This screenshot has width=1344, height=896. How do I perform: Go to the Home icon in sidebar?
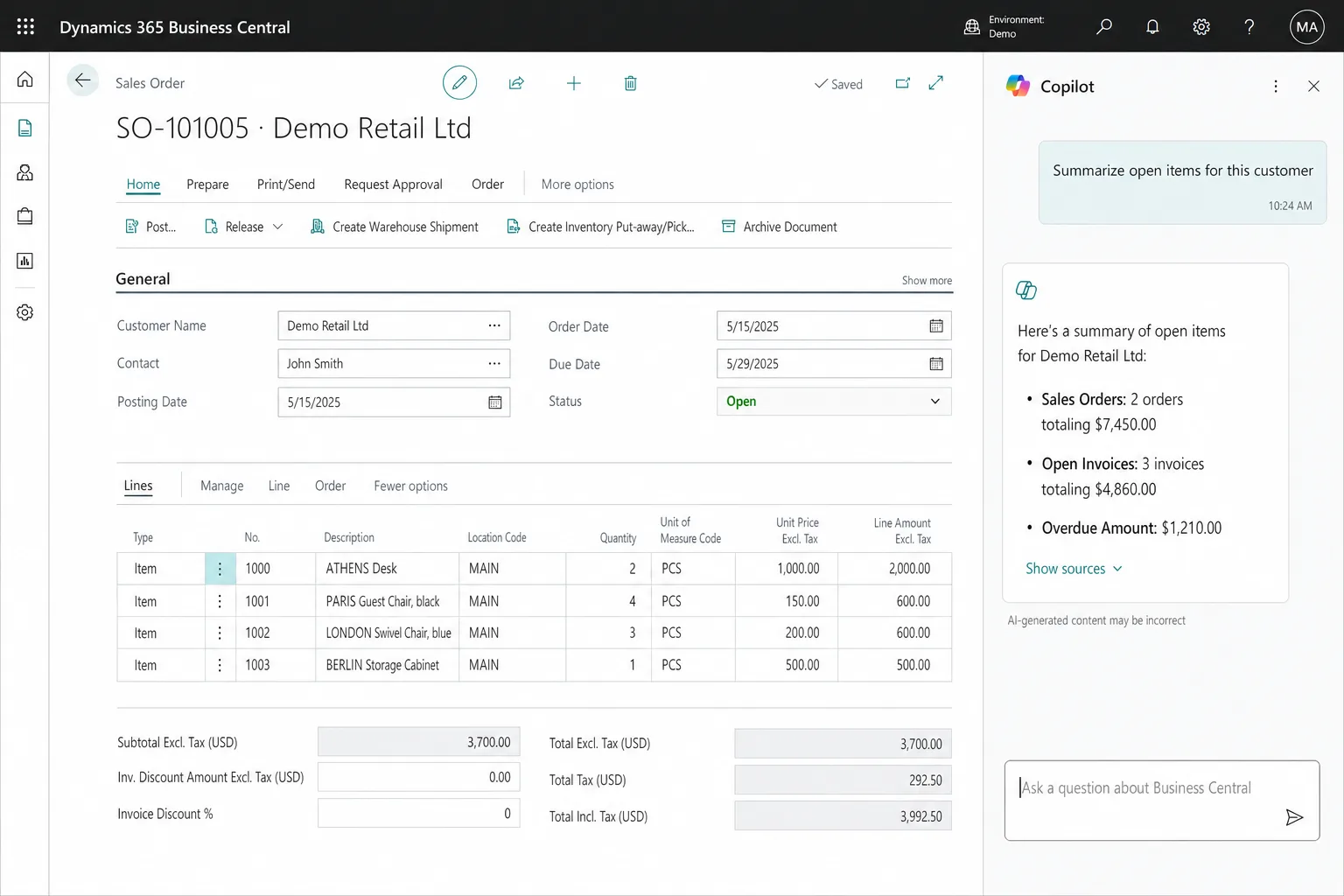(25, 80)
